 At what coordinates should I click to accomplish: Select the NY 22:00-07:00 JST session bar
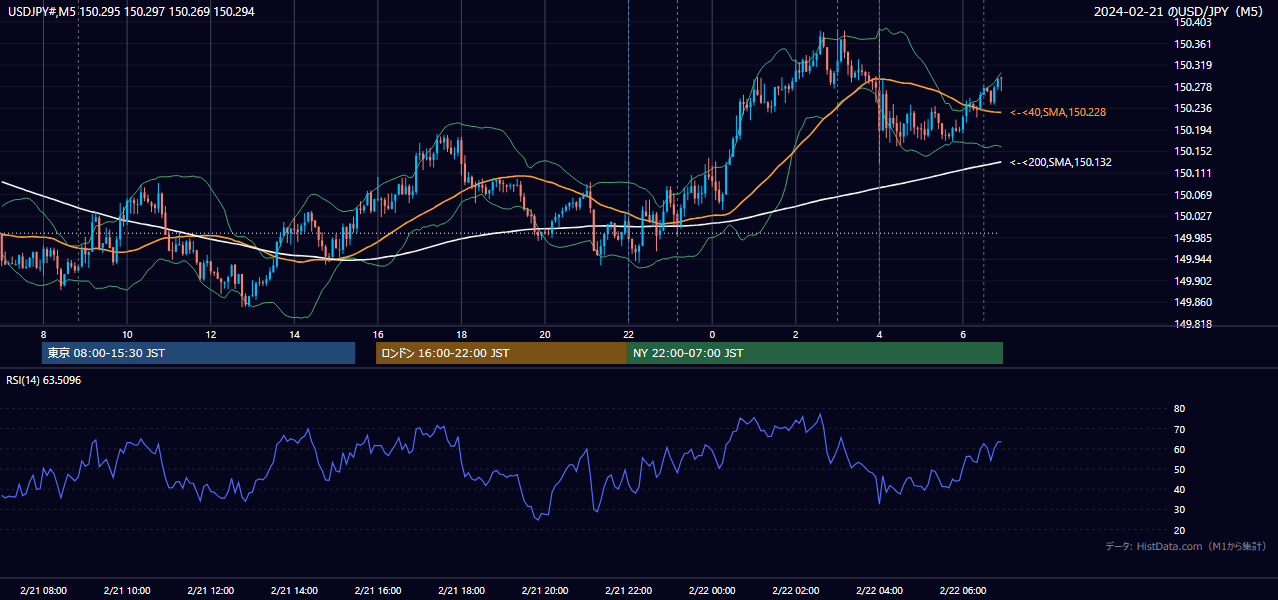click(x=815, y=353)
